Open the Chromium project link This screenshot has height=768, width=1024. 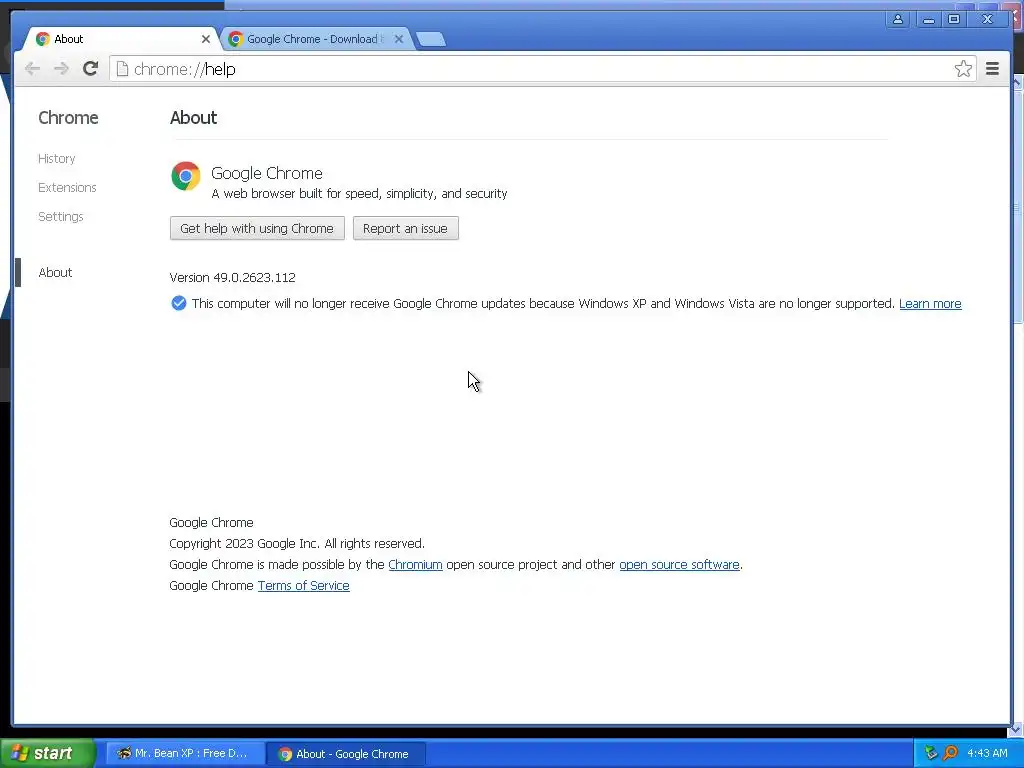415,564
